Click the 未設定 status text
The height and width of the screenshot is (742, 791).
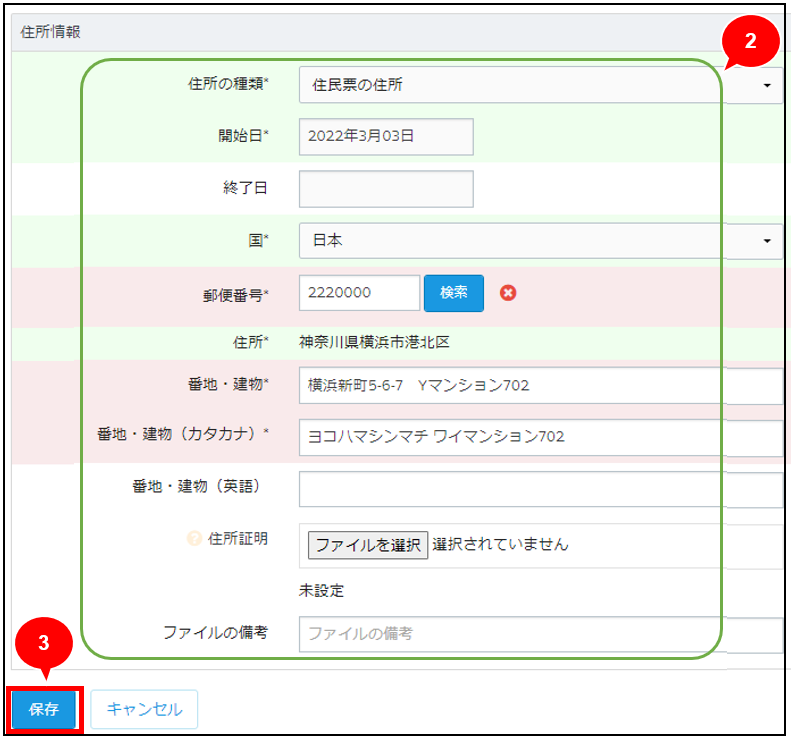pyautogui.click(x=321, y=591)
